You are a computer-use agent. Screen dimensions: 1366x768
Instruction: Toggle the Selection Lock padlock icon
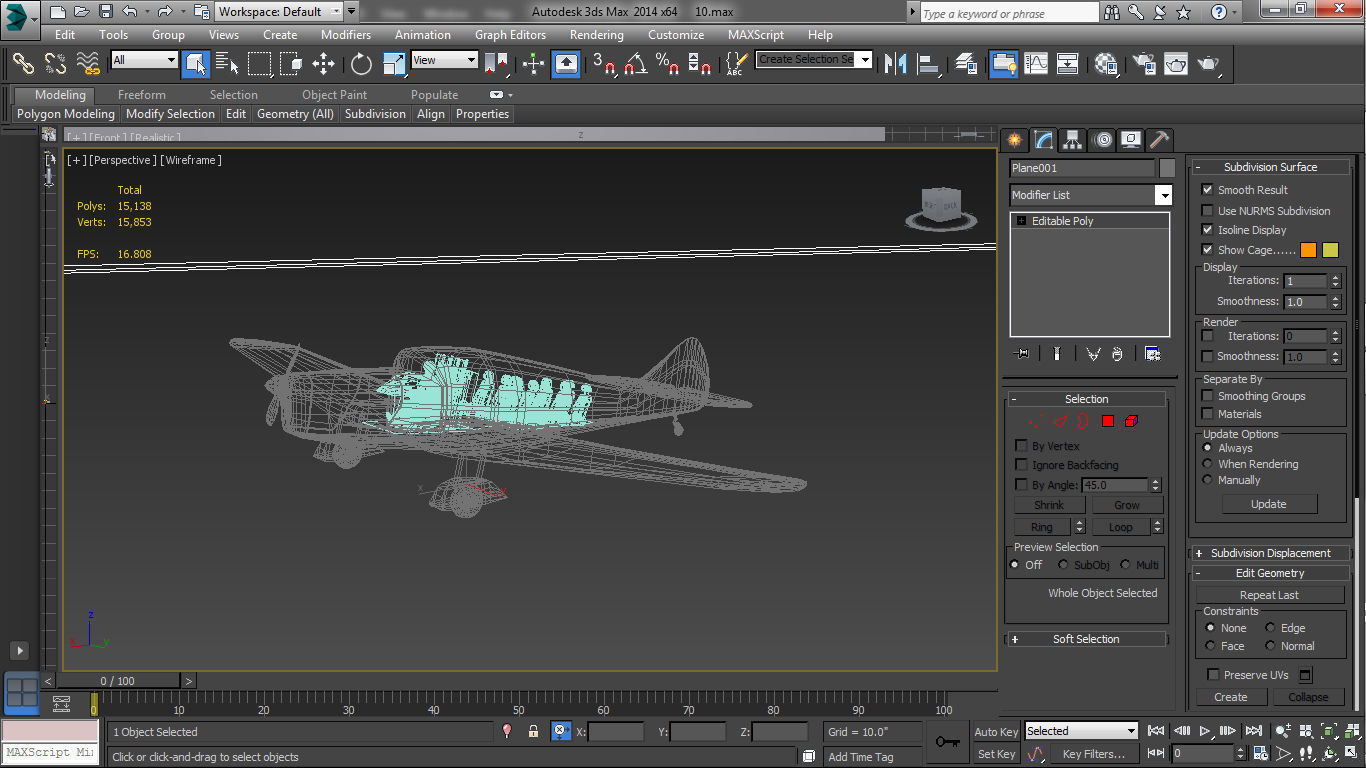[x=533, y=732]
